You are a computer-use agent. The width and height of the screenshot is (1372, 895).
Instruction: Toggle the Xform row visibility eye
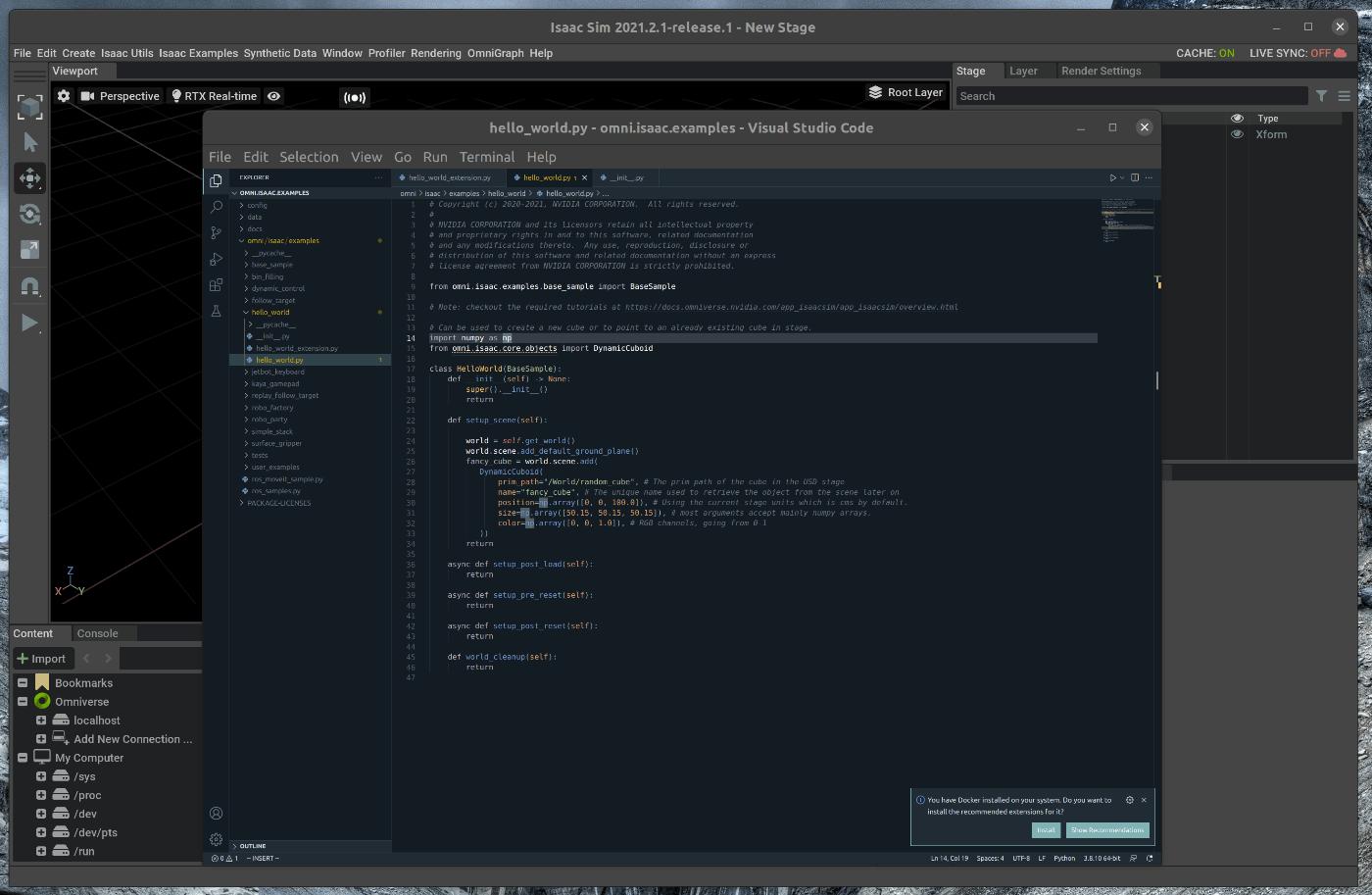point(1237,134)
